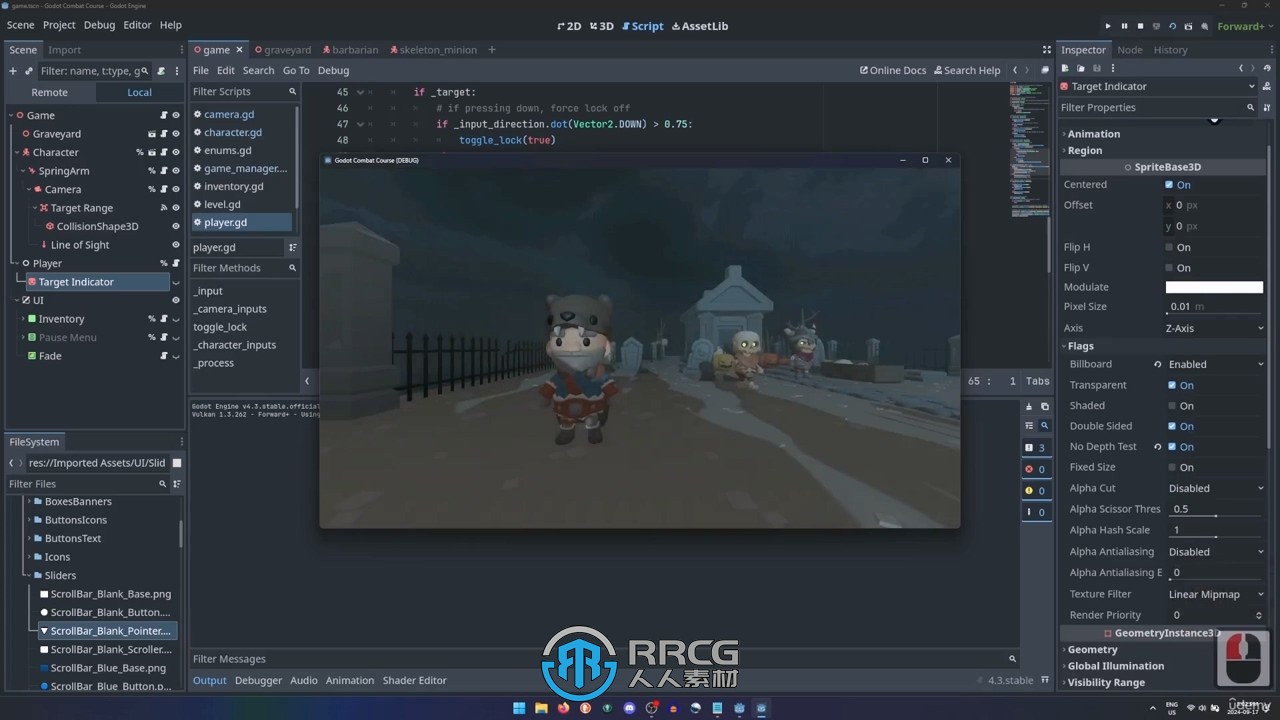Open the Project menu
Screen dimensions: 1280x720
tap(59, 25)
